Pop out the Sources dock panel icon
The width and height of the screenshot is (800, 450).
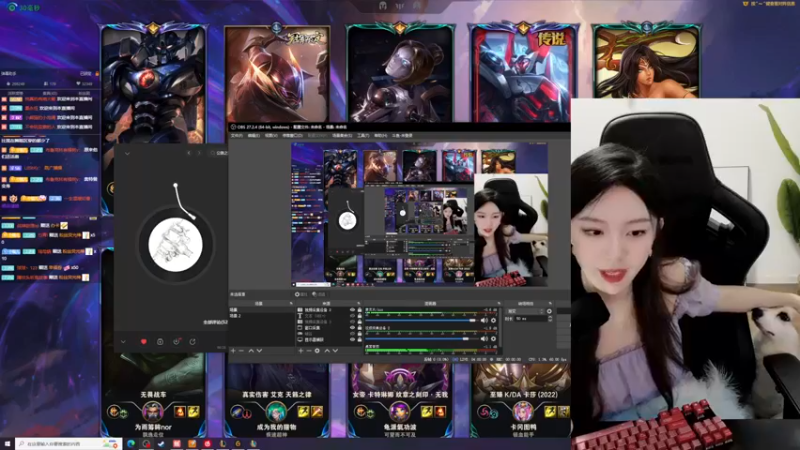click(358, 303)
